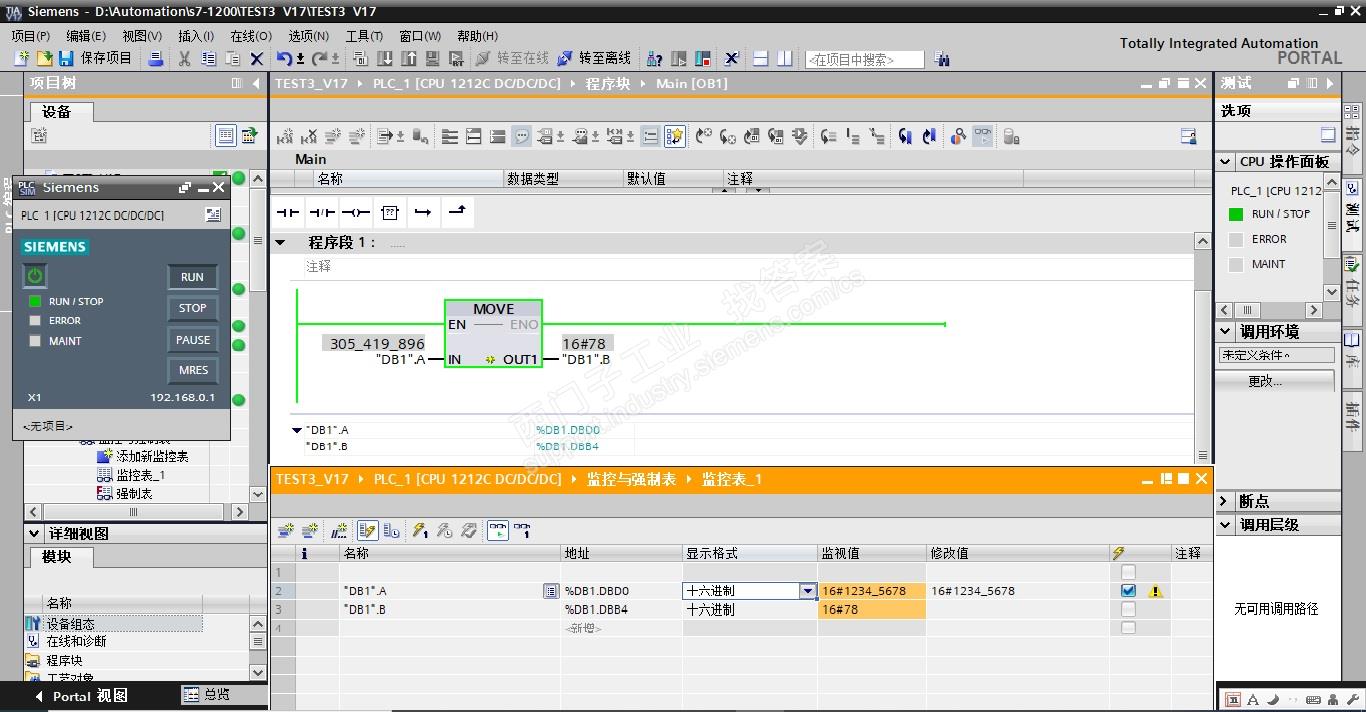This screenshot has height=712, width=1366.
Task: Collapse the CPU 操作面板 section
Action: click(1226, 161)
